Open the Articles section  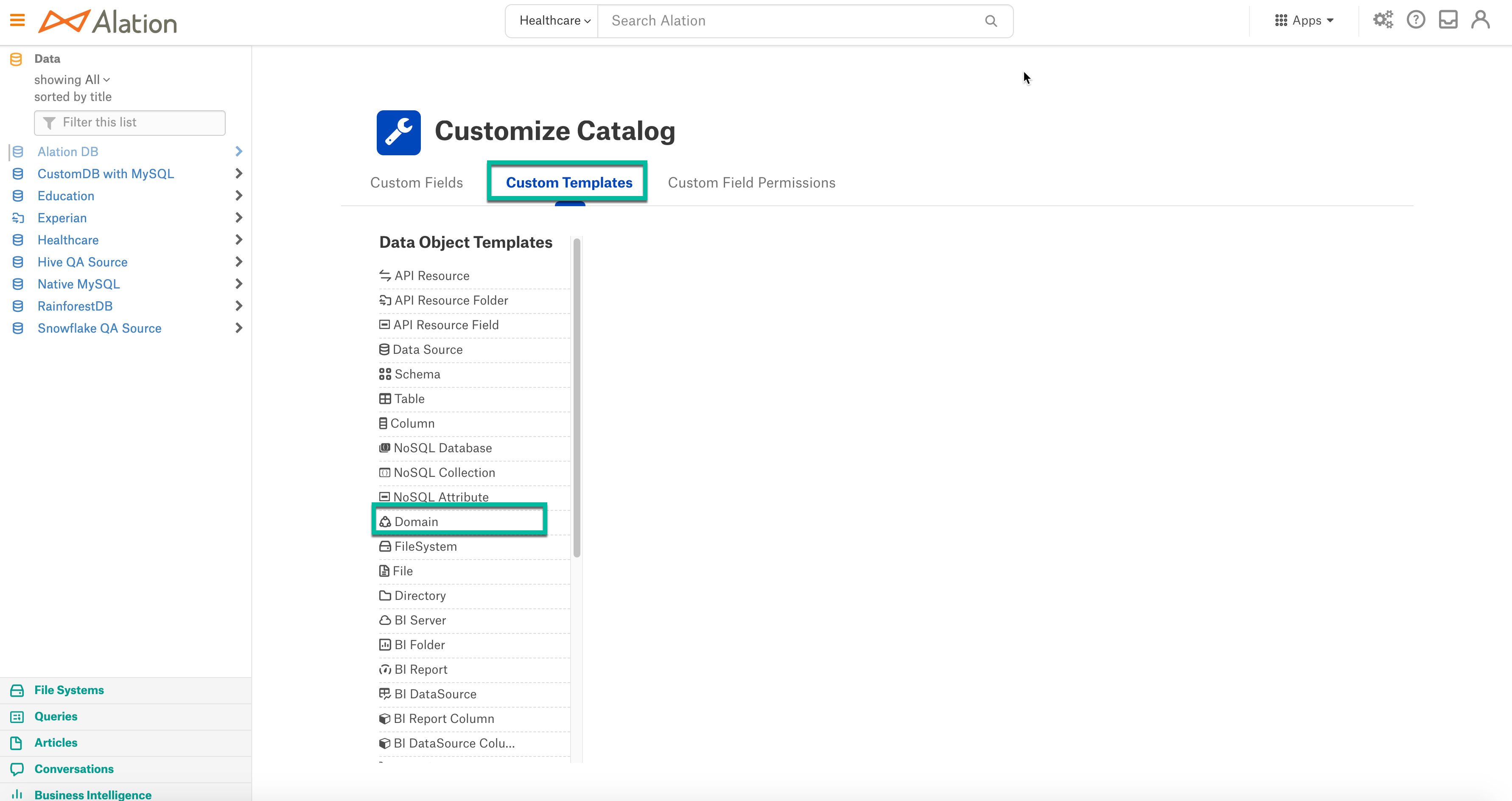(x=56, y=743)
